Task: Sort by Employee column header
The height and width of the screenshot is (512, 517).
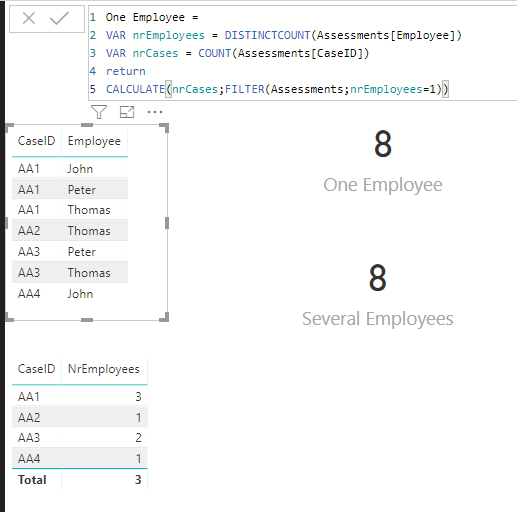Action: tap(94, 141)
